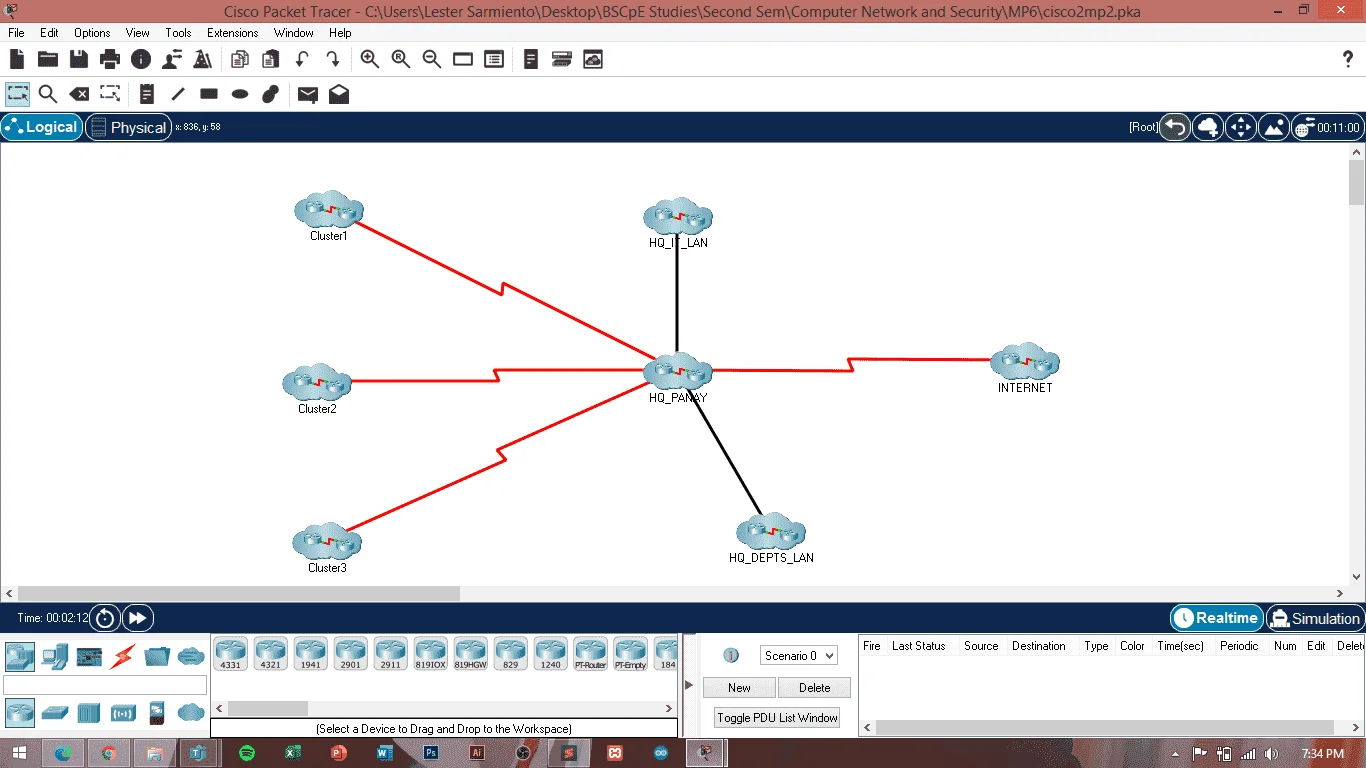
Task: Zoom in on the workspace
Action: coord(370,60)
